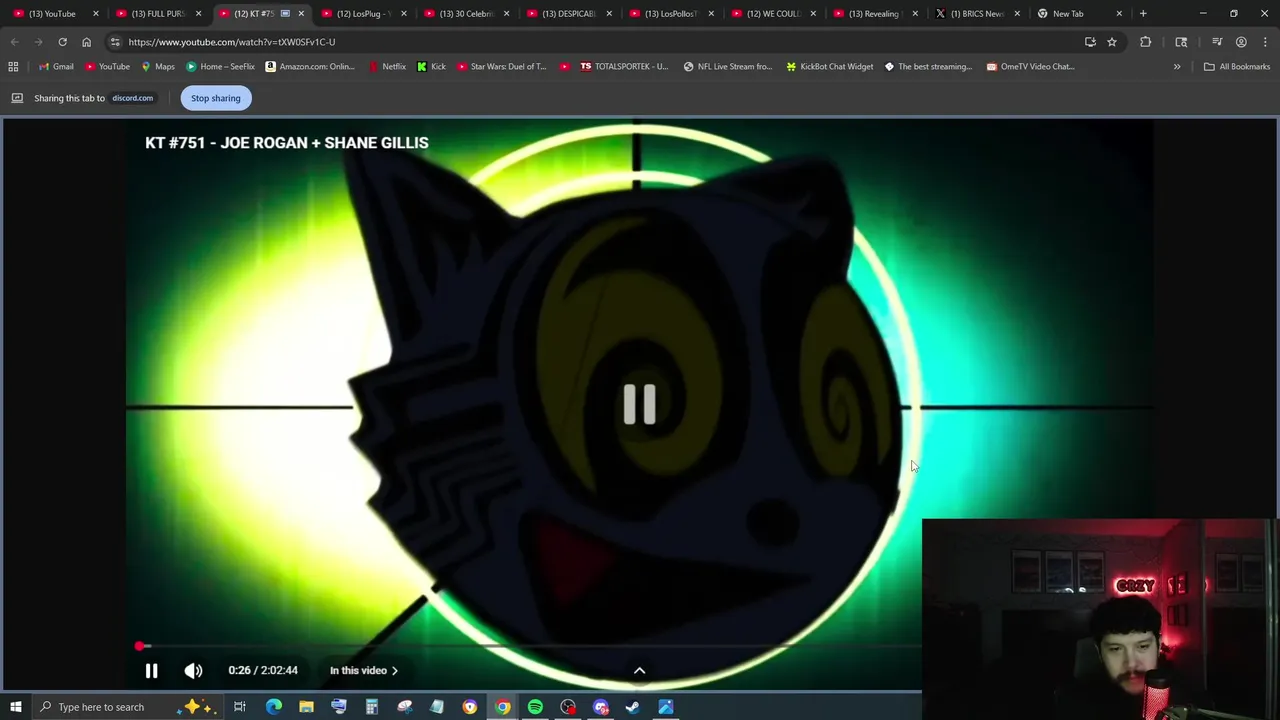Screen dimensions: 1280x720
Task: Open Spotify from the taskbar
Action: 535,707
